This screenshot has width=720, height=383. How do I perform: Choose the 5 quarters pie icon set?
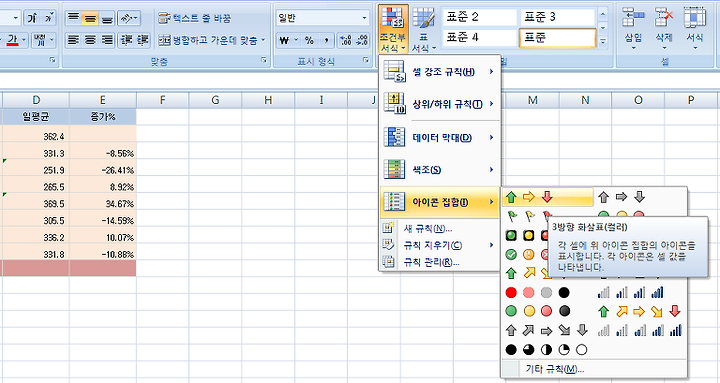(x=546, y=349)
